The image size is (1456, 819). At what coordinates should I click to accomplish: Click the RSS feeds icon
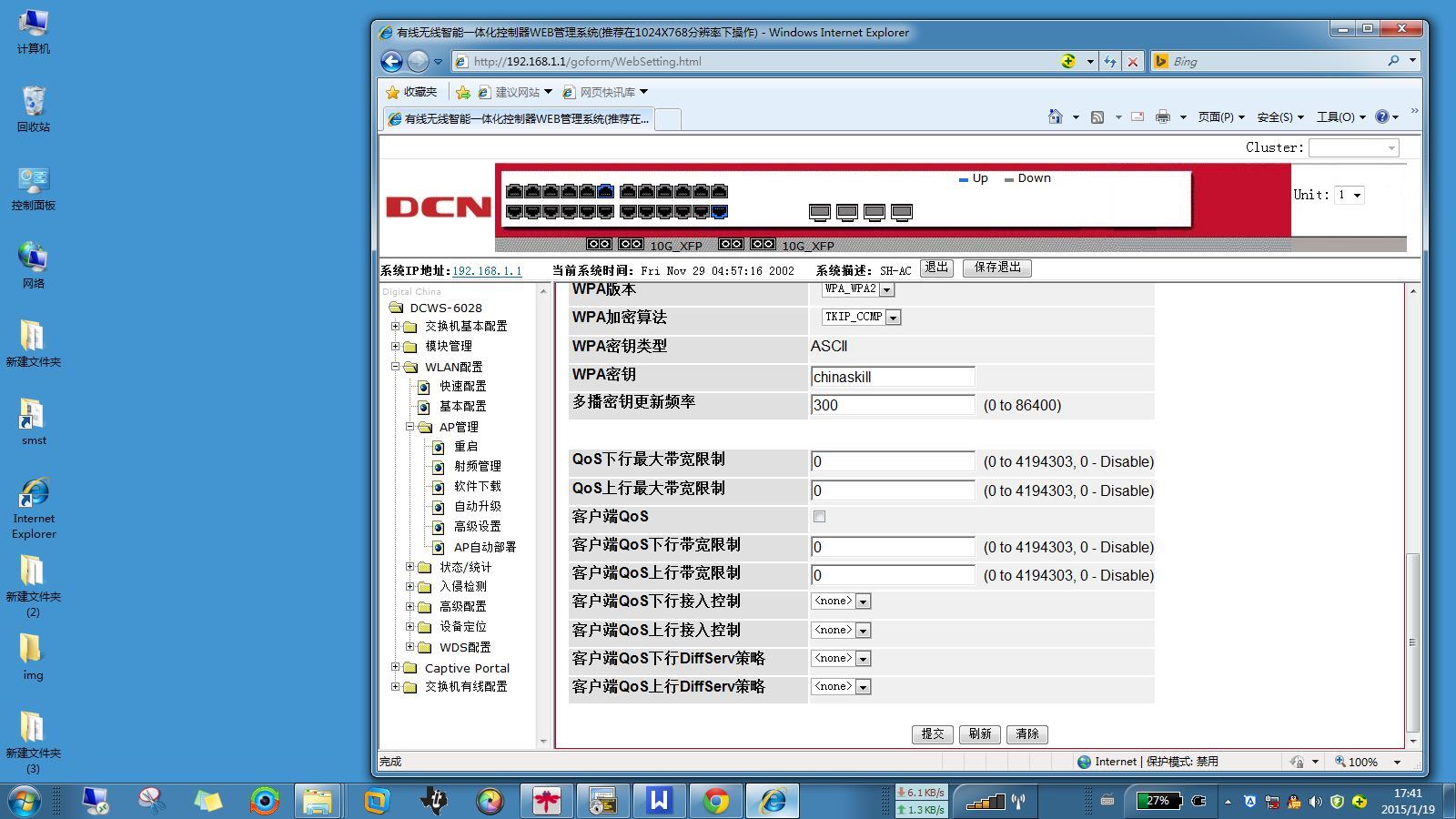pos(1097,116)
